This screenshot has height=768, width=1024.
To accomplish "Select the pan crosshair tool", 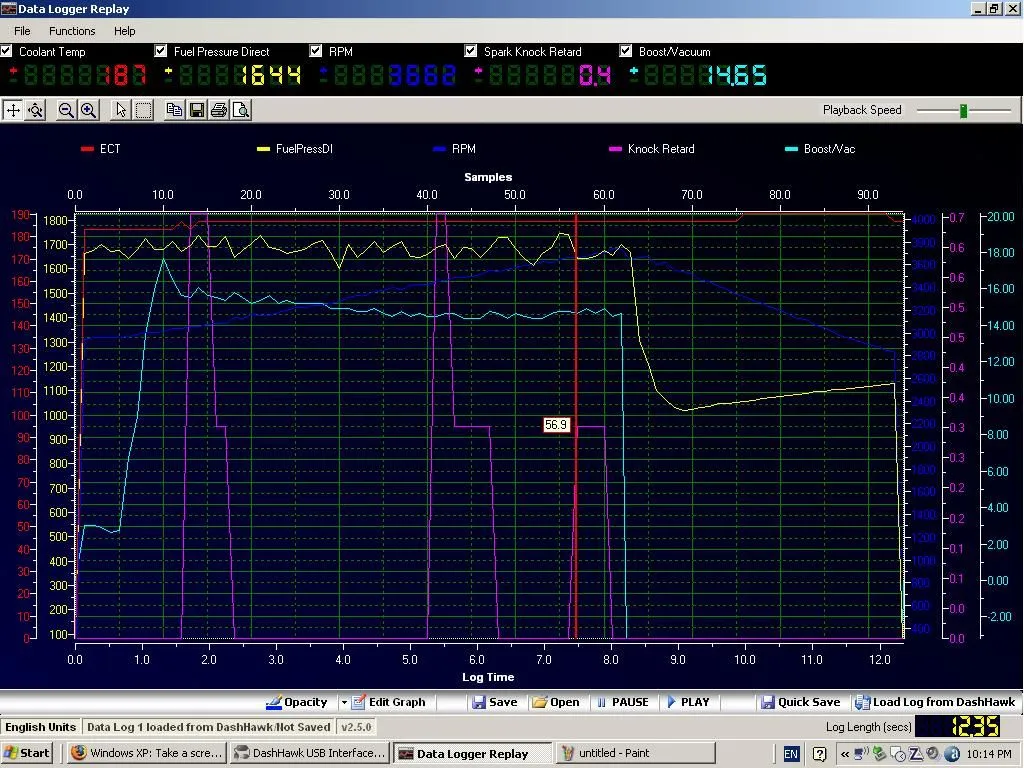I will click(x=13, y=110).
